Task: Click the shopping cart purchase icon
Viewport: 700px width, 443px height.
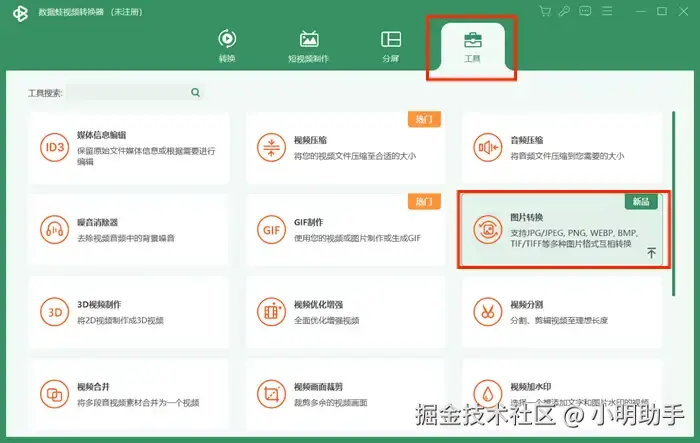Action: [x=545, y=11]
